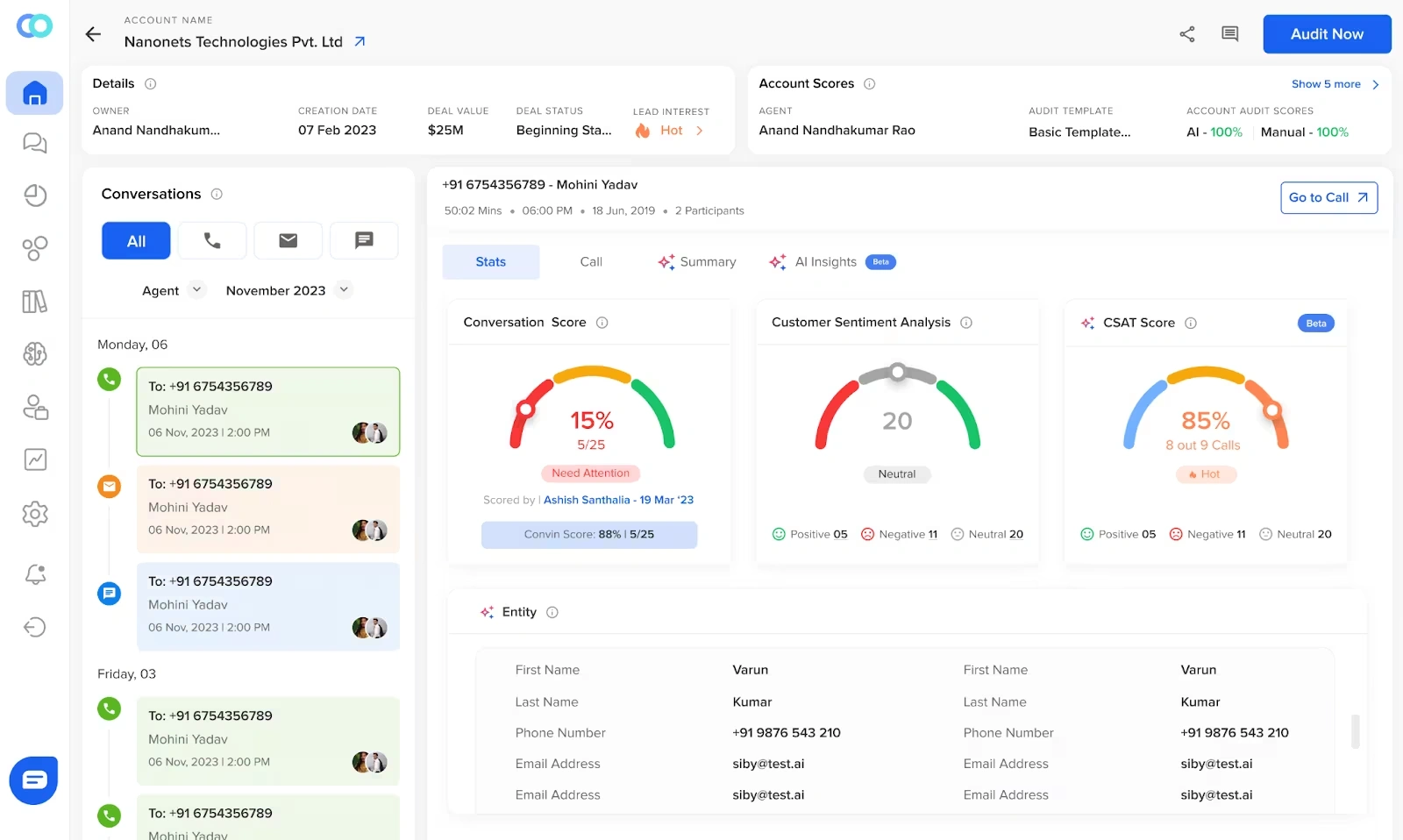
Task: Open the AI brain sidebar icon
Action: [x=35, y=354]
